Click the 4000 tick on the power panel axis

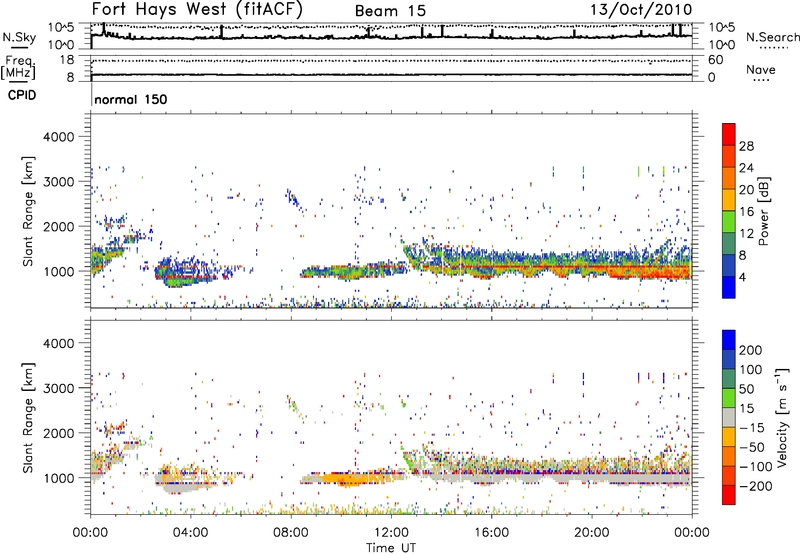pos(58,137)
